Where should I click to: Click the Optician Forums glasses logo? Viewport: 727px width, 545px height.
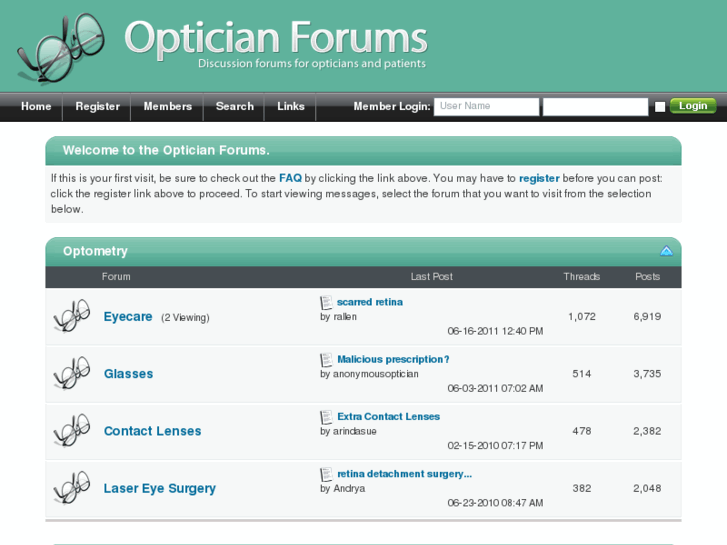coord(61,48)
